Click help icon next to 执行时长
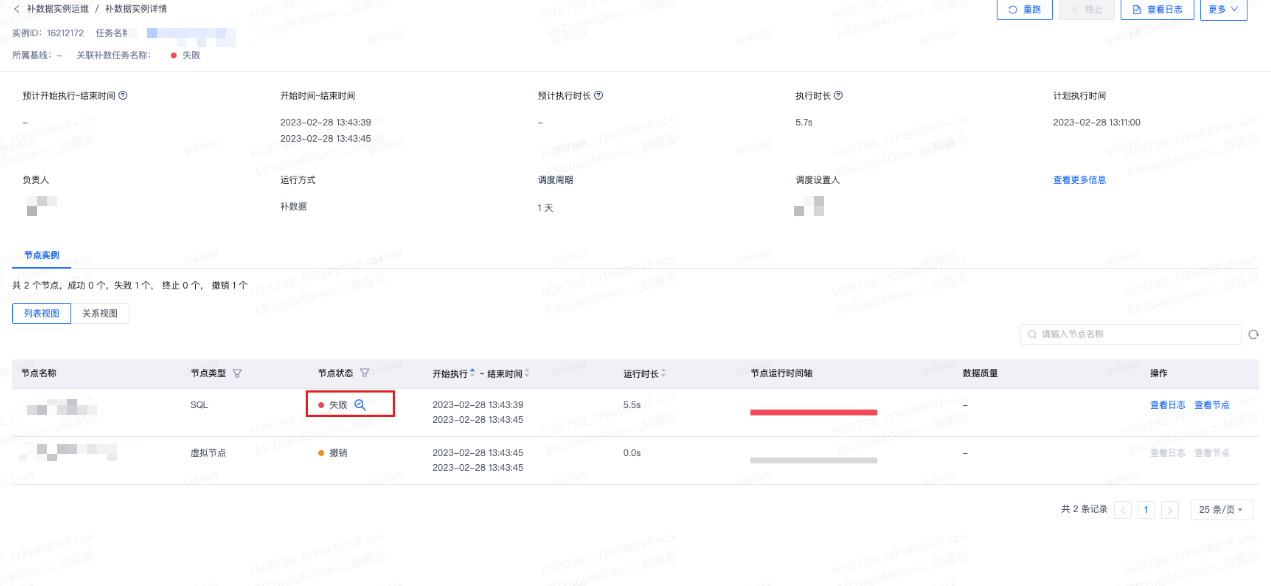Screen dimensions: 1271x586 click(x=838, y=96)
